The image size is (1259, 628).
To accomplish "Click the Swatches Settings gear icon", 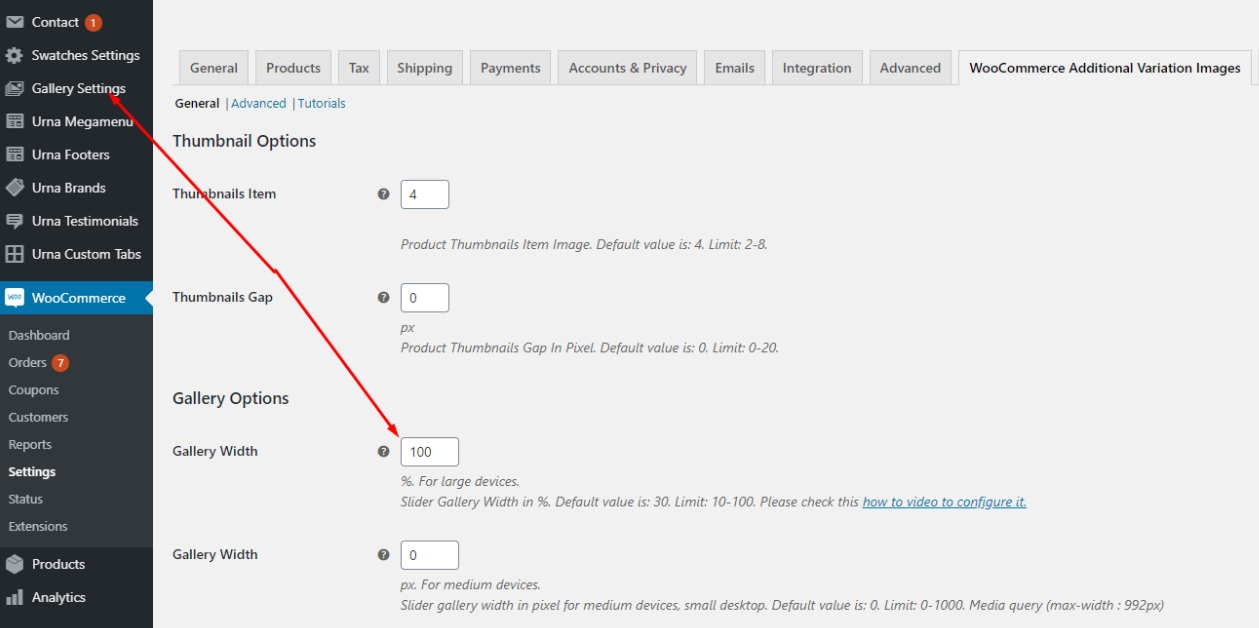I will pos(15,55).
